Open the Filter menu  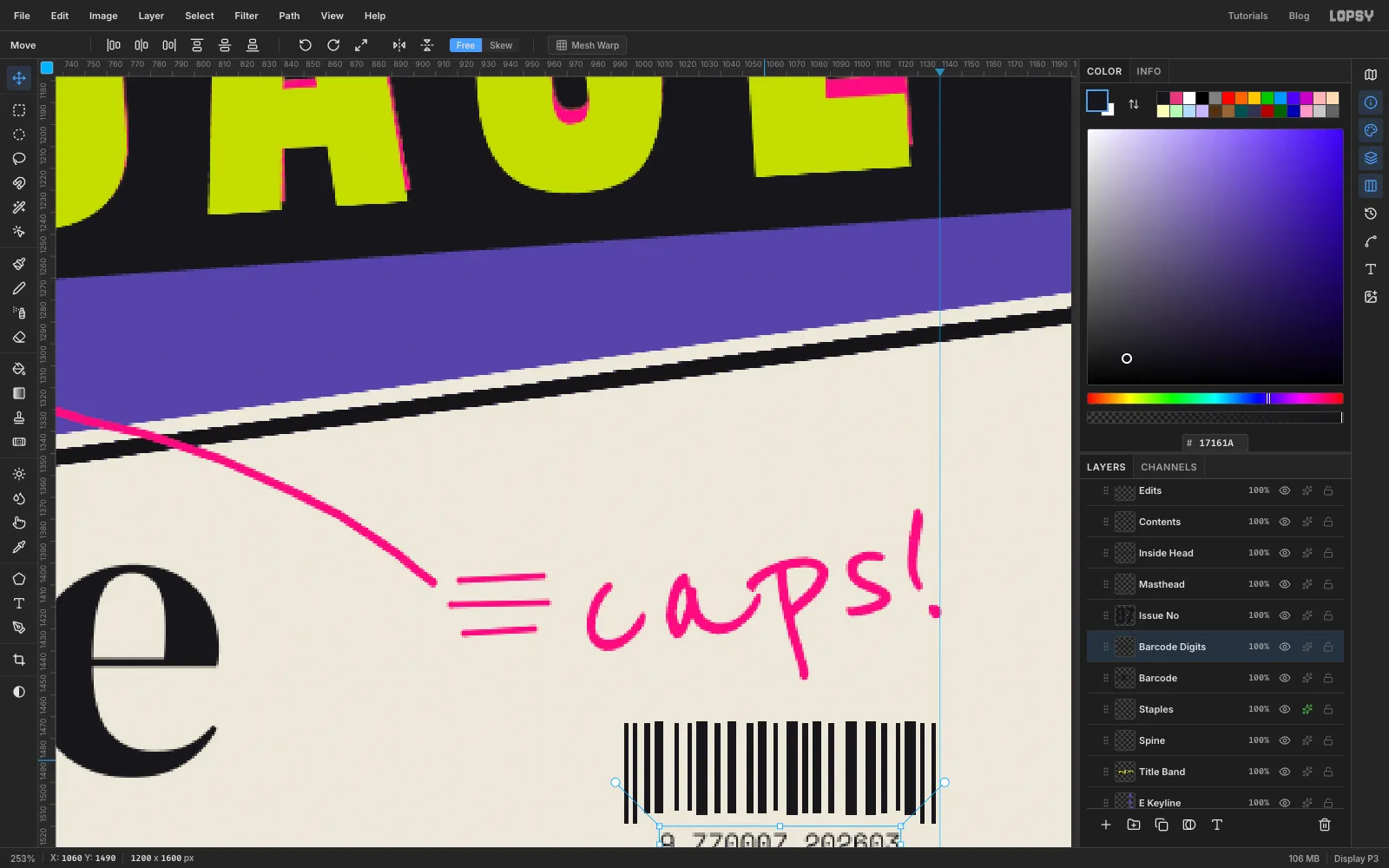[x=247, y=16]
